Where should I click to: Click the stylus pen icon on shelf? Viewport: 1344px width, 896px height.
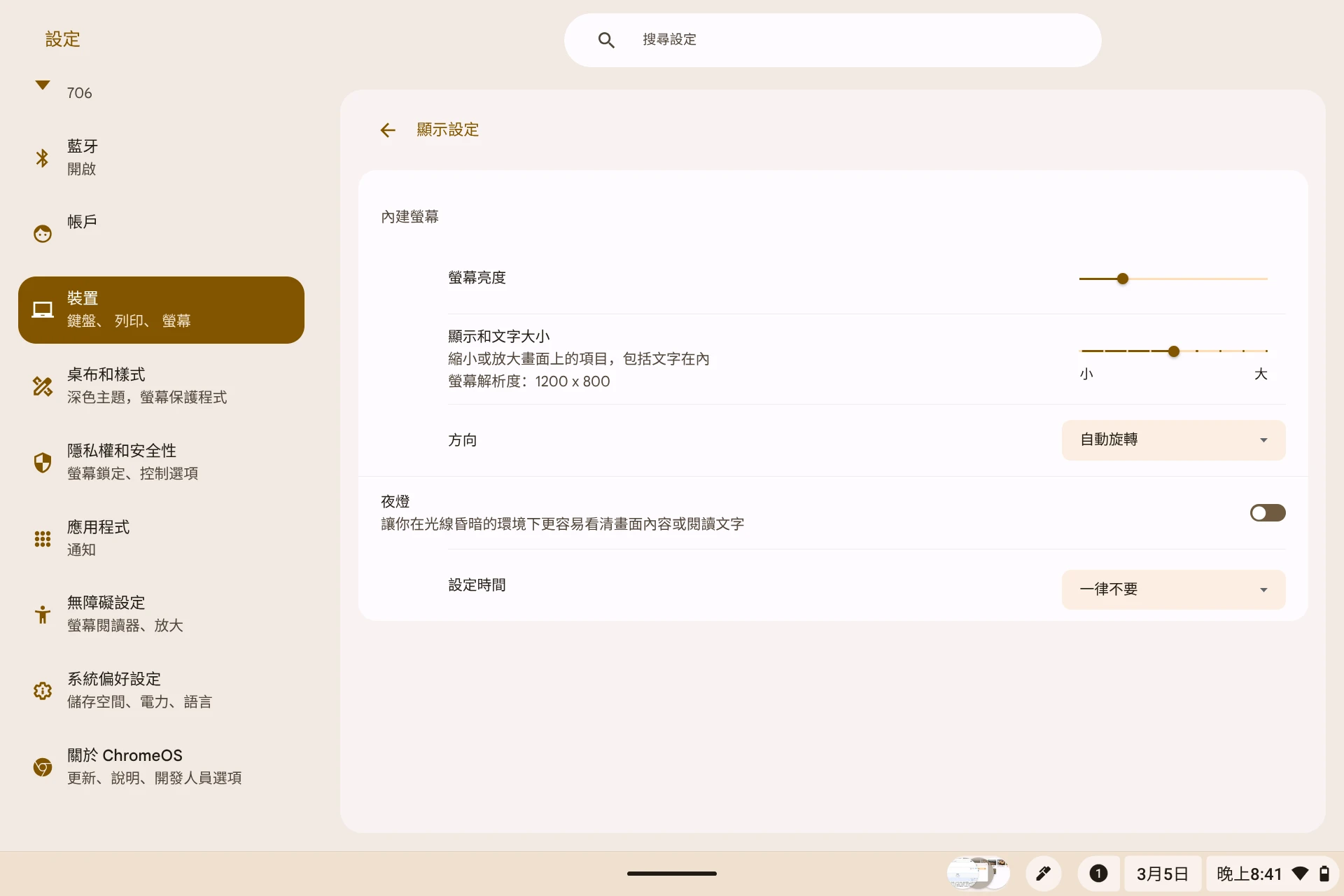(1043, 873)
